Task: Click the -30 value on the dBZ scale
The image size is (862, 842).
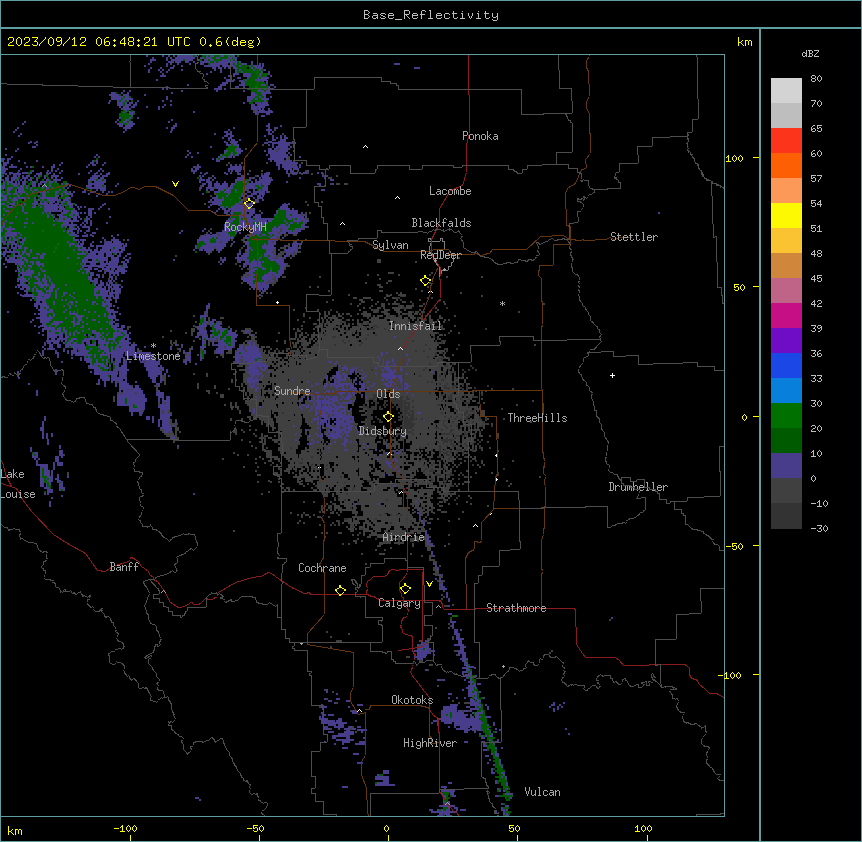Action: [819, 528]
